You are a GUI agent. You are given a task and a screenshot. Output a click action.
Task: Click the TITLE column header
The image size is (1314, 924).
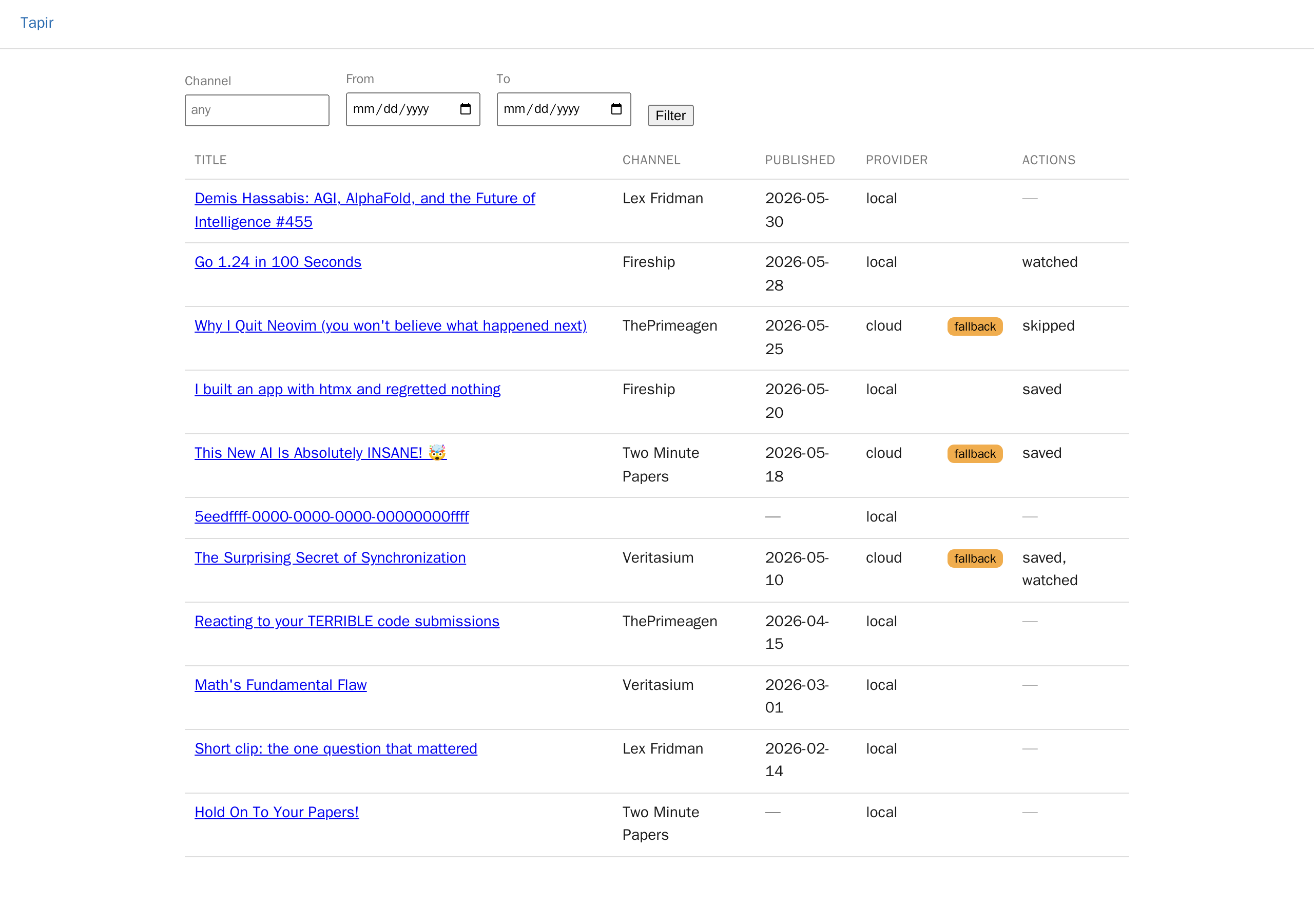coord(210,160)
